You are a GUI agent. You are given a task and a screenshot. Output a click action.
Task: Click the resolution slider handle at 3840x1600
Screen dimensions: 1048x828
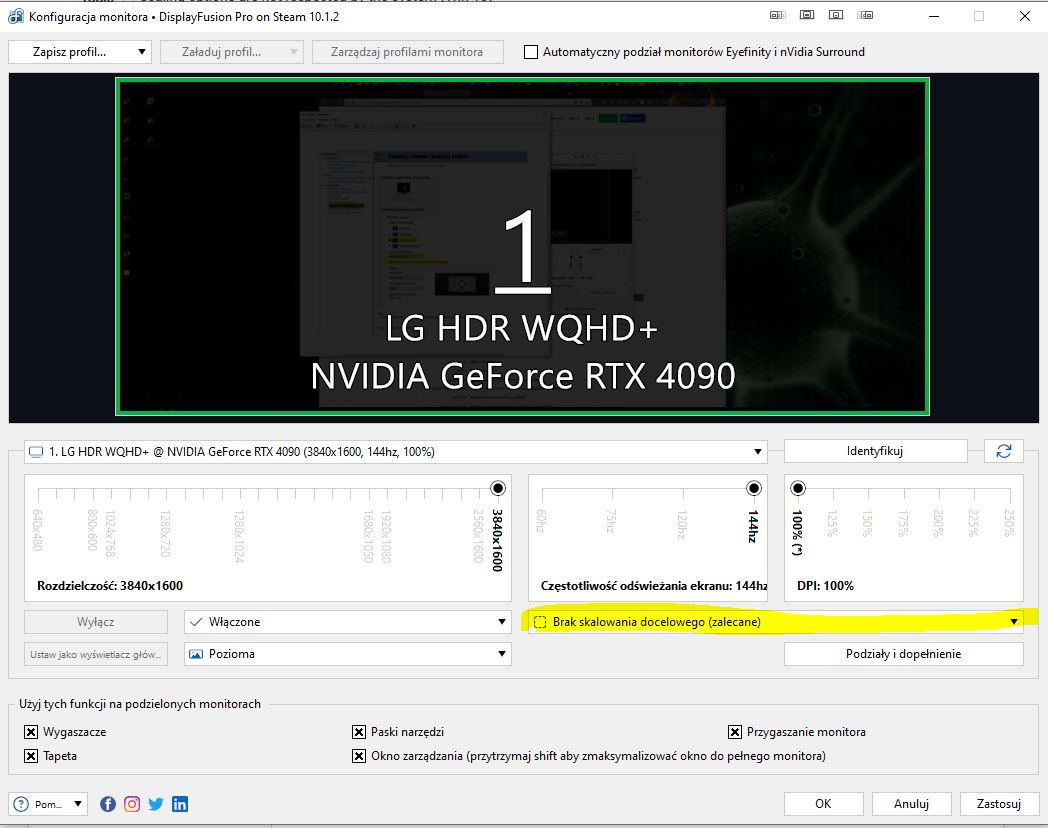click(x=497, y=488)
